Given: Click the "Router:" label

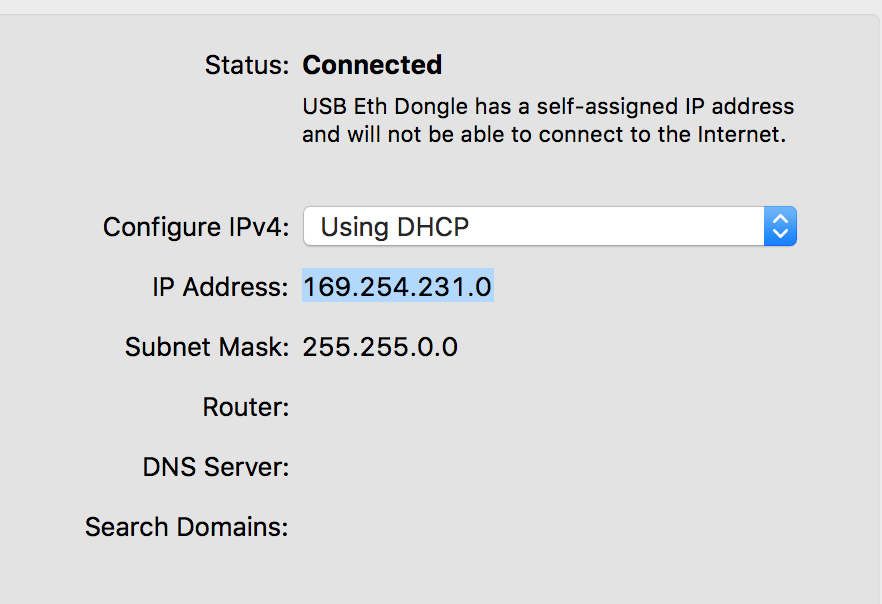Looking at the screenshot, I should click(x=245, y=407).
